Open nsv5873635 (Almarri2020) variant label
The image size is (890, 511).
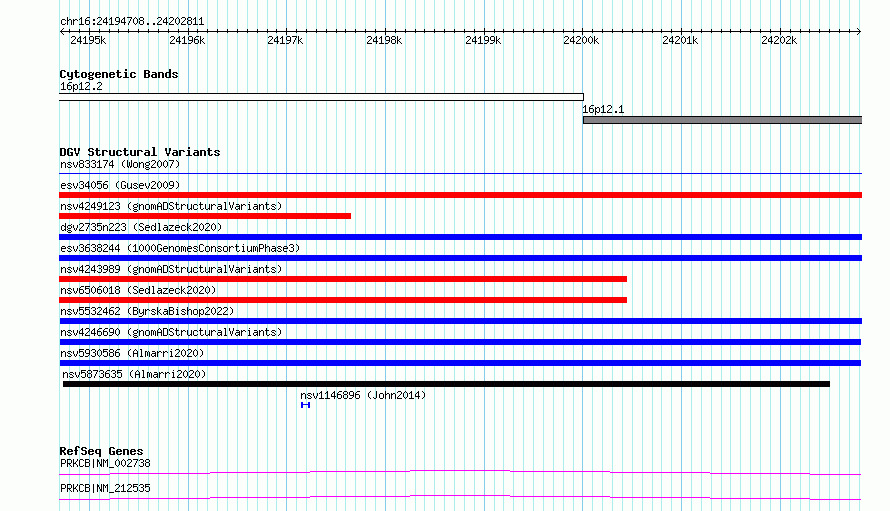(x=134, y=375)
